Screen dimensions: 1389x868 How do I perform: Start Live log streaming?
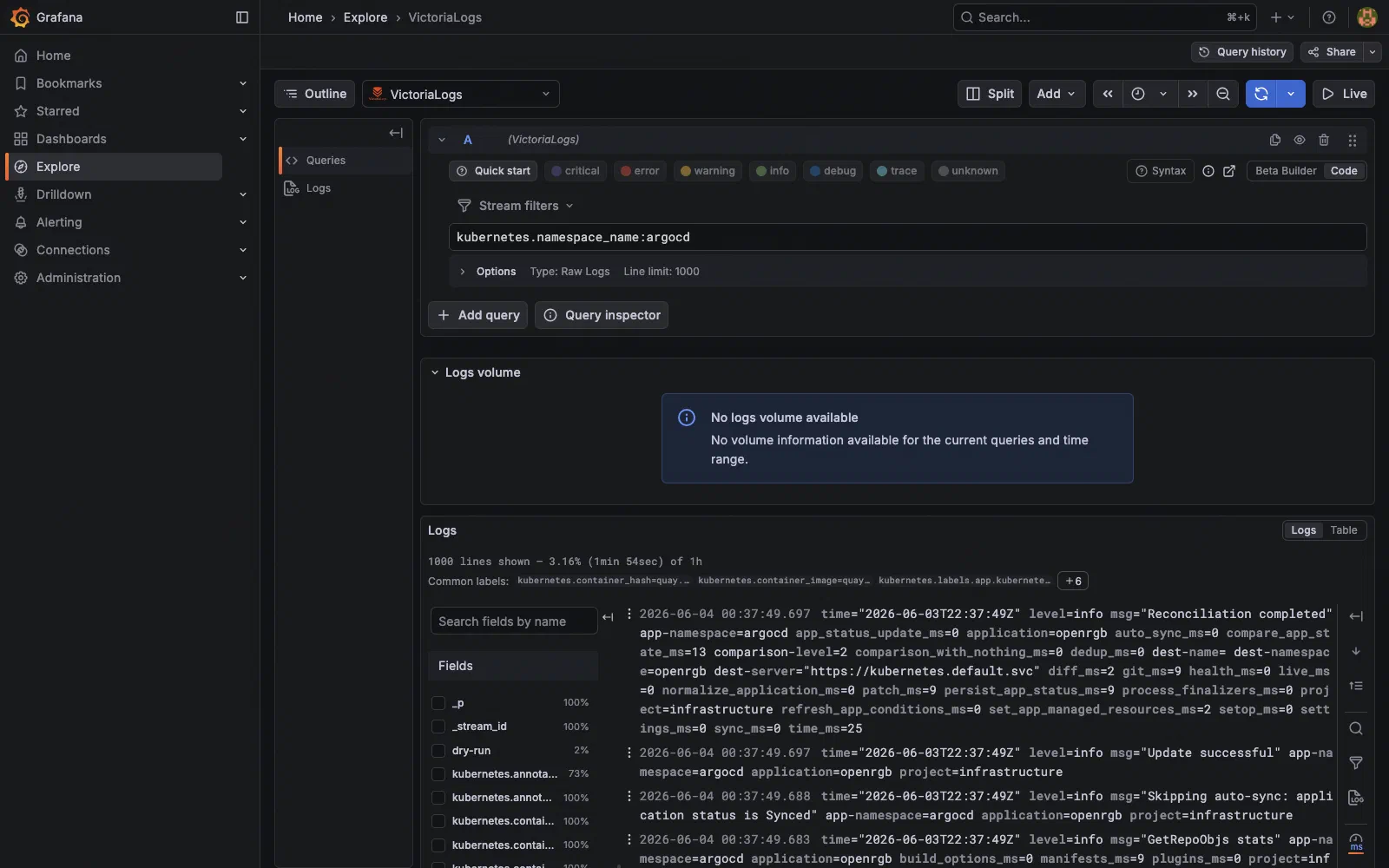[x=1344, y=94]
